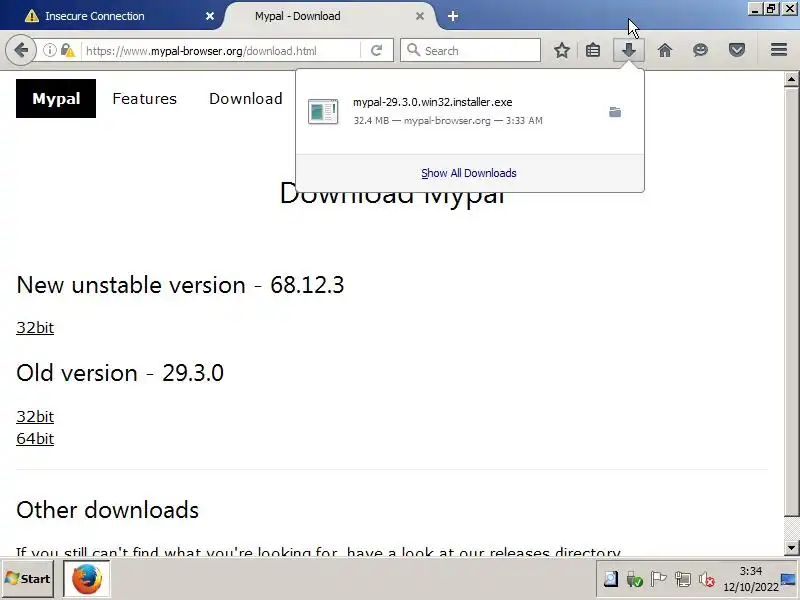Viewport: 800px width, 600px height.
Task: Switch to the Insecure Connection tab
Action: pos(111,16)
